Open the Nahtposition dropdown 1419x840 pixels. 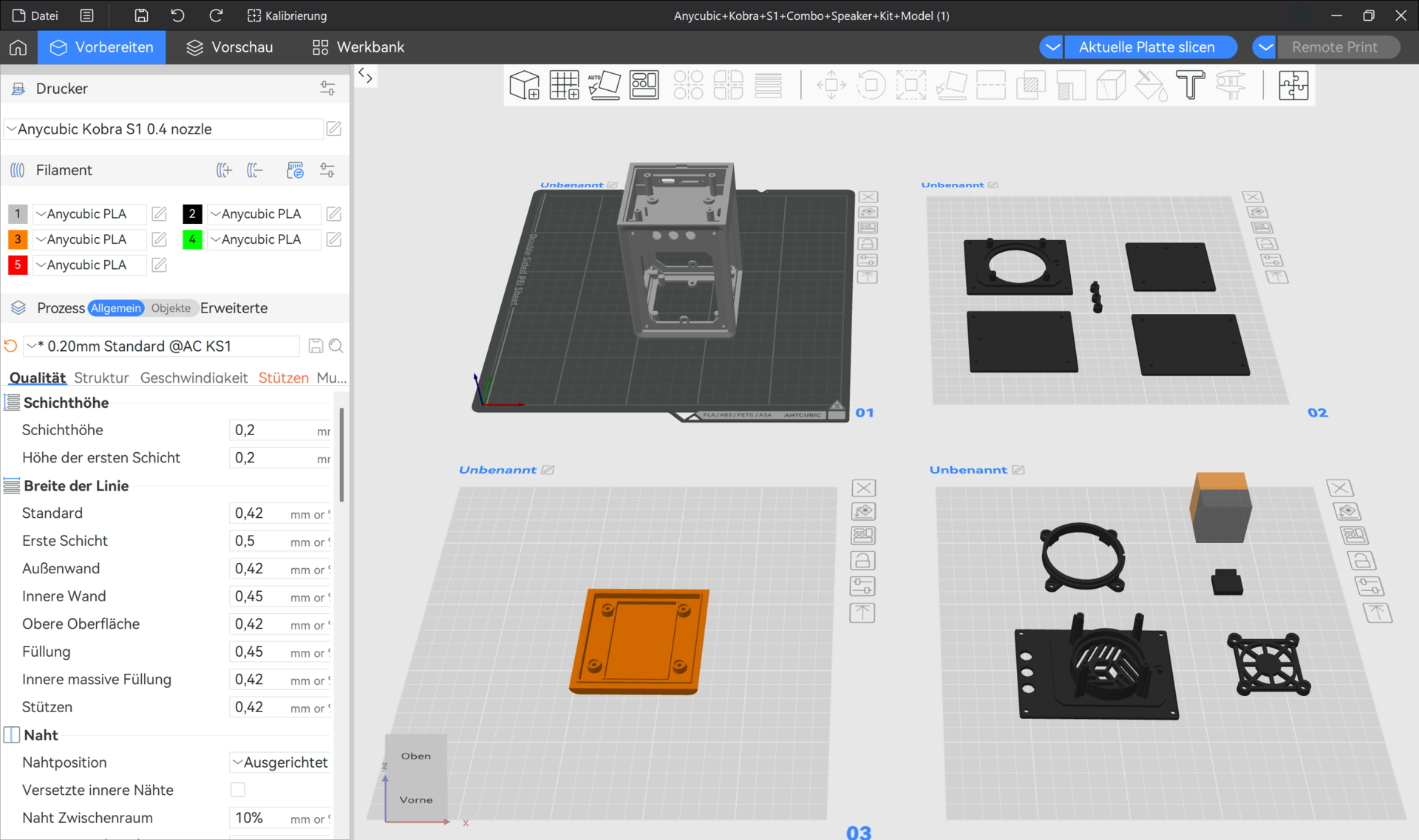coord(280,762)
